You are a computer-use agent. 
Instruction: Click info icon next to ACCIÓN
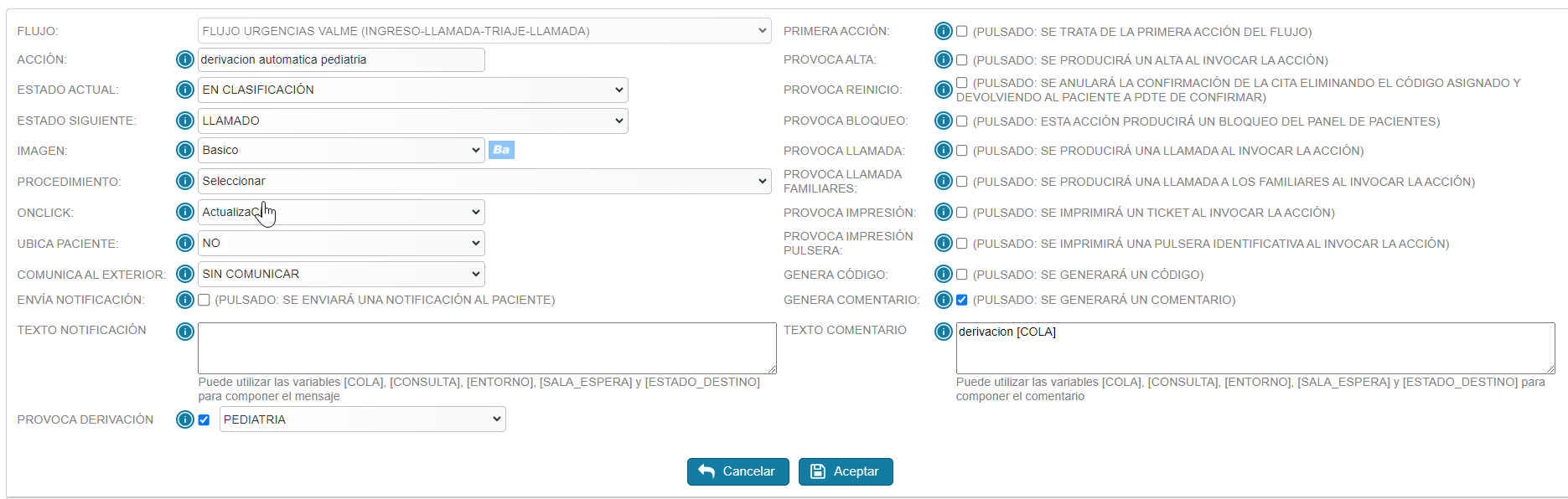(185, 59)
